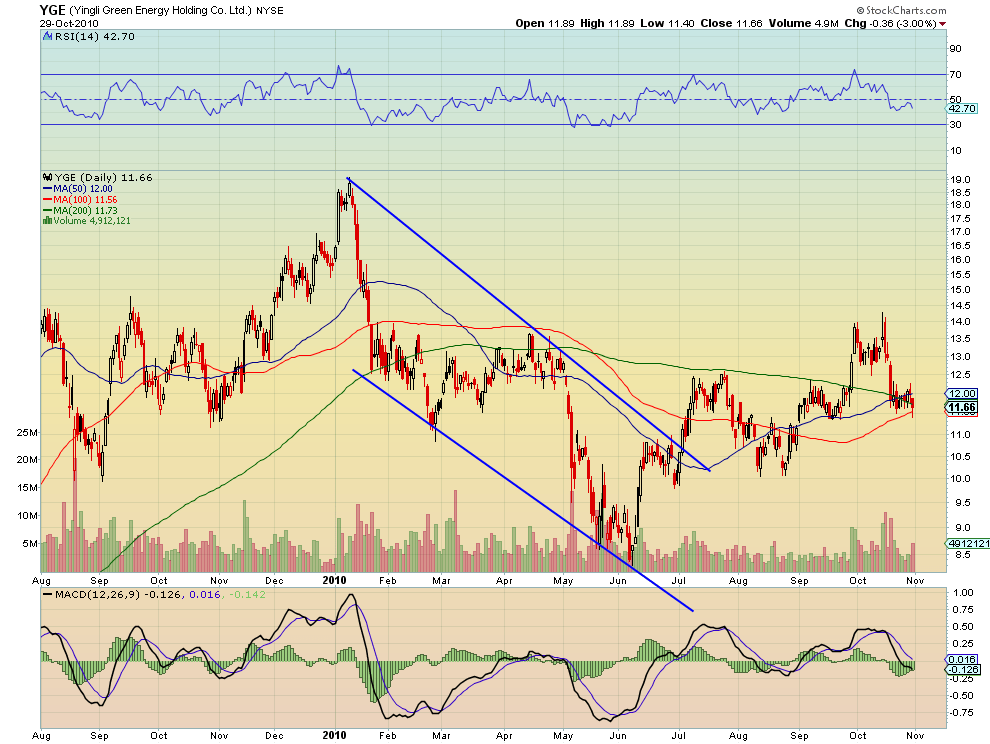Click the NYSE exchange label

pyautogui.click(x=270, y=10)
